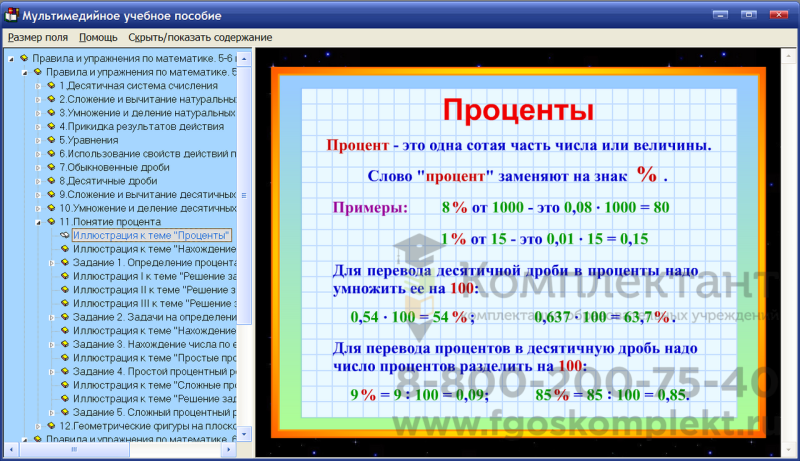Collapse the top-level Правила и упражнения root node
The image size is (800, 461).
[11, 59]
